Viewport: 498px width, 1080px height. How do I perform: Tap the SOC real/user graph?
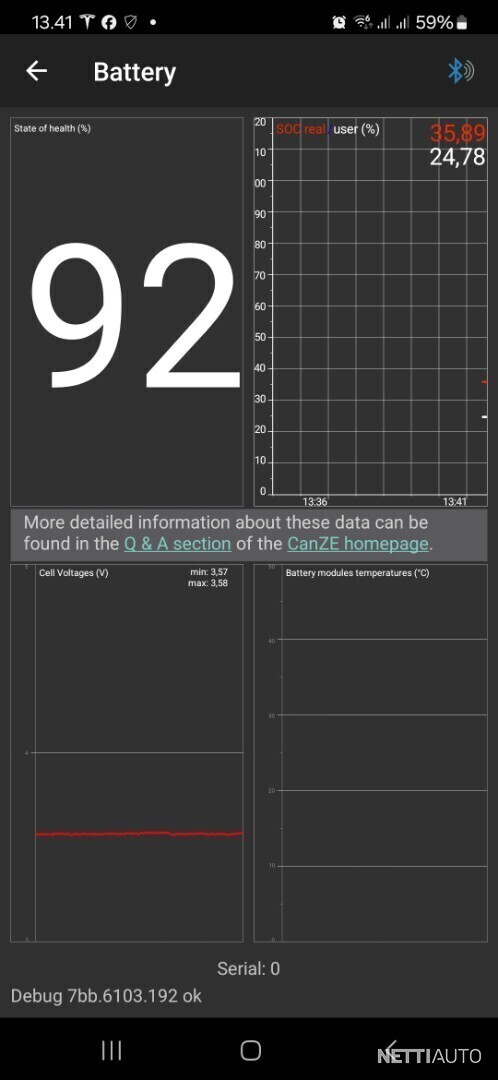pyautogui.click(x=371, y=312)
